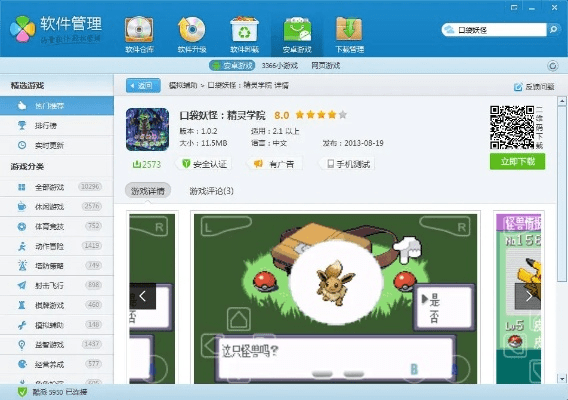Screen dimensions: 568x400
Task: Switch to the 游戏详情 tab
Action: click(148, 191)
